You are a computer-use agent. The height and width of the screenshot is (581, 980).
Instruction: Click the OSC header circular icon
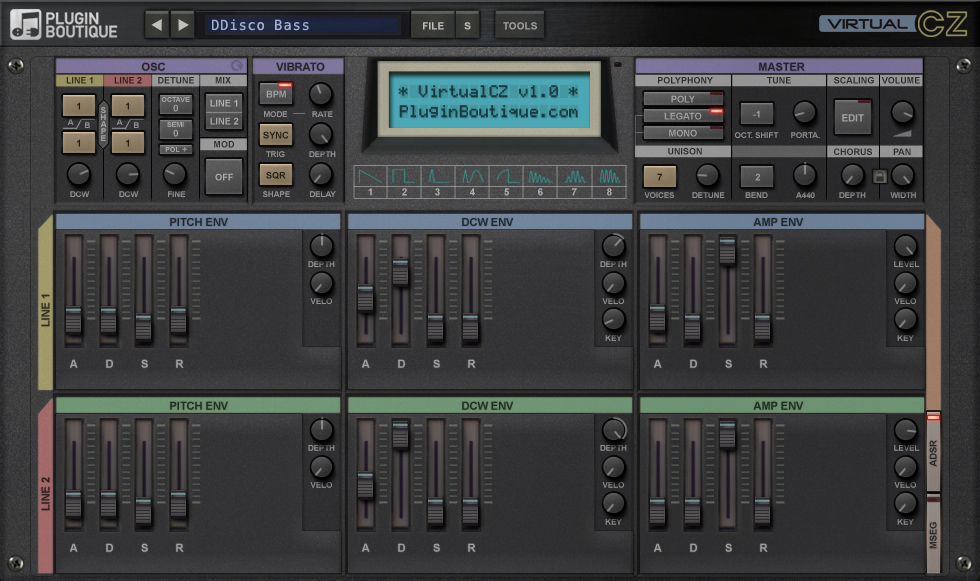coord(237,66)
